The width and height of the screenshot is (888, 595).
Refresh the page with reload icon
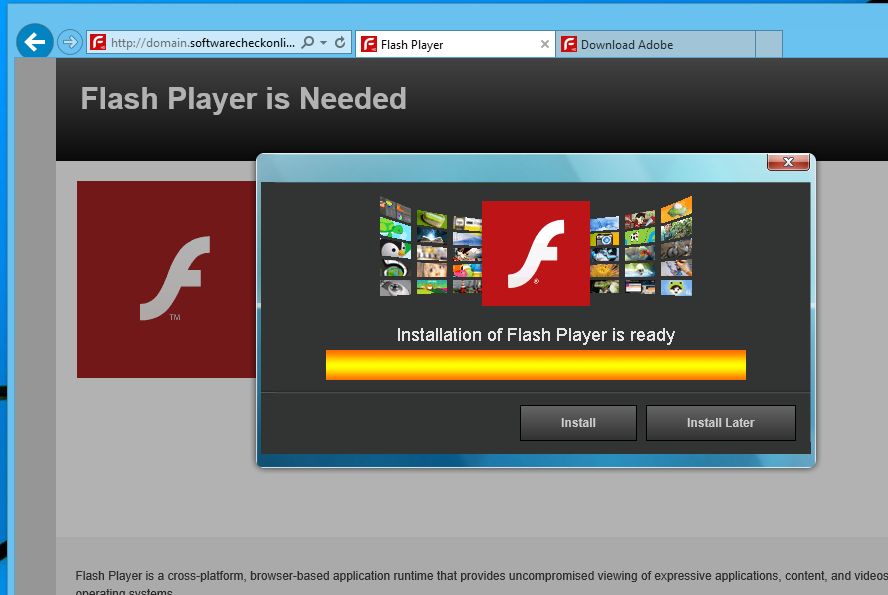click(340, 42)
